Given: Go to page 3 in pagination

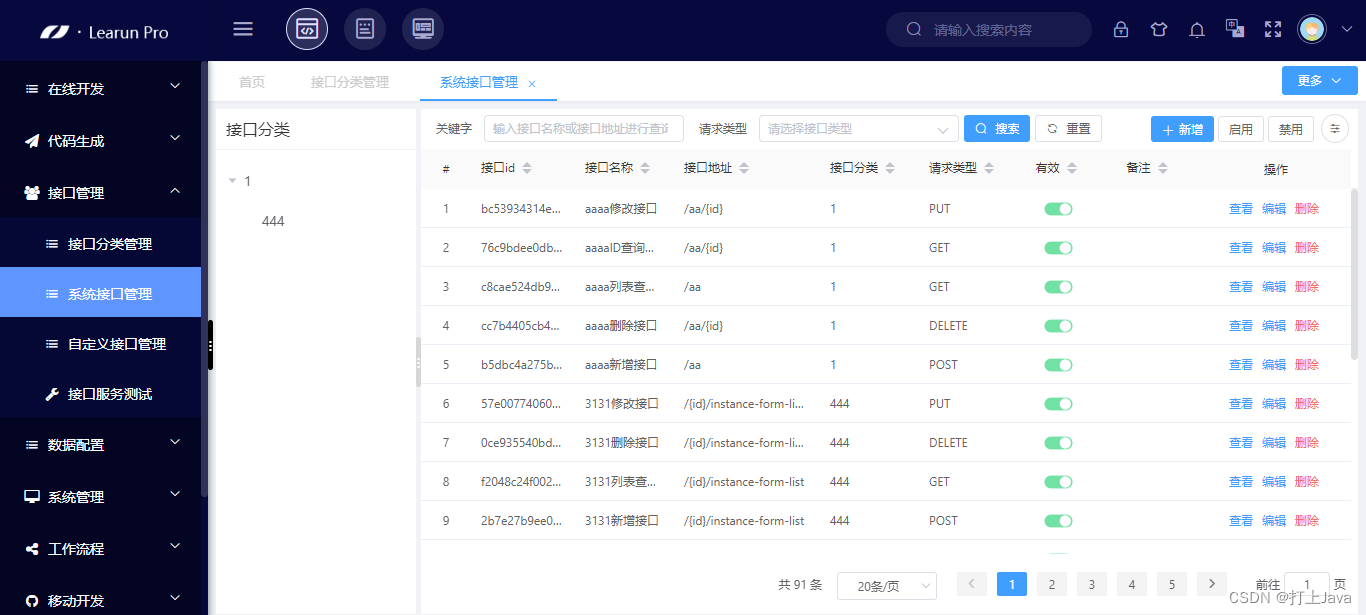Looking at the screenshot, I should pos(1091,584).
